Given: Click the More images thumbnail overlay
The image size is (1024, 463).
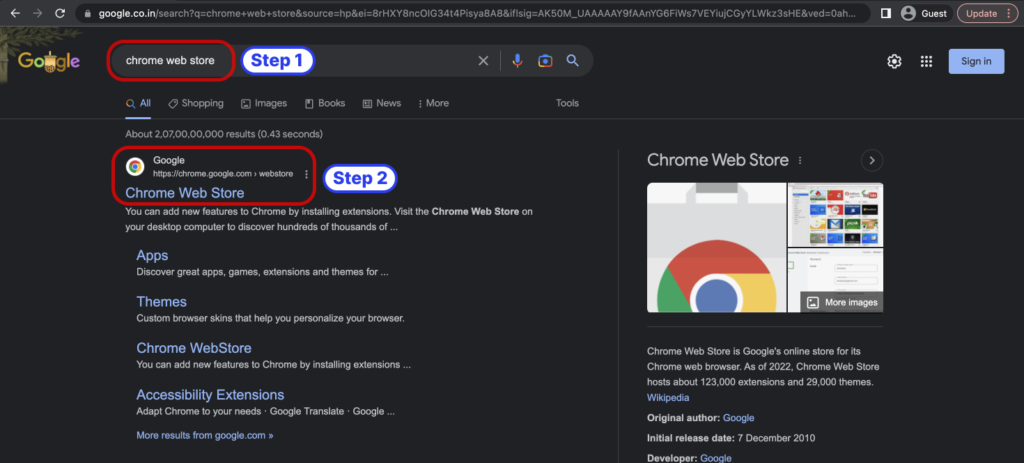Looking at the screenshot, I should pos(842,302).
